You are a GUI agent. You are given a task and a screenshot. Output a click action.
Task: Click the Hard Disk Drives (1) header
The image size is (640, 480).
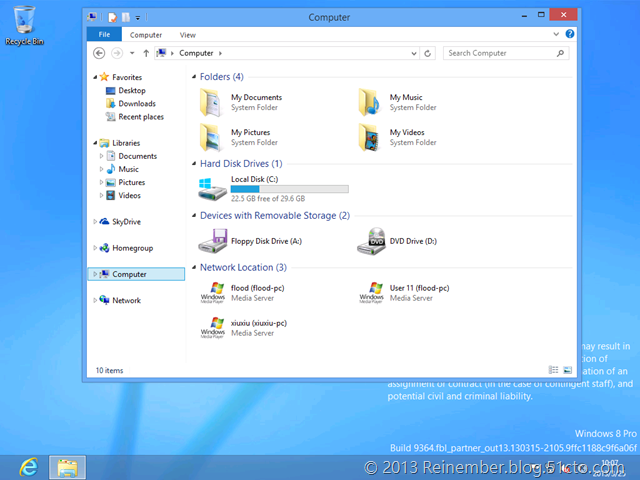click(241, 164)
